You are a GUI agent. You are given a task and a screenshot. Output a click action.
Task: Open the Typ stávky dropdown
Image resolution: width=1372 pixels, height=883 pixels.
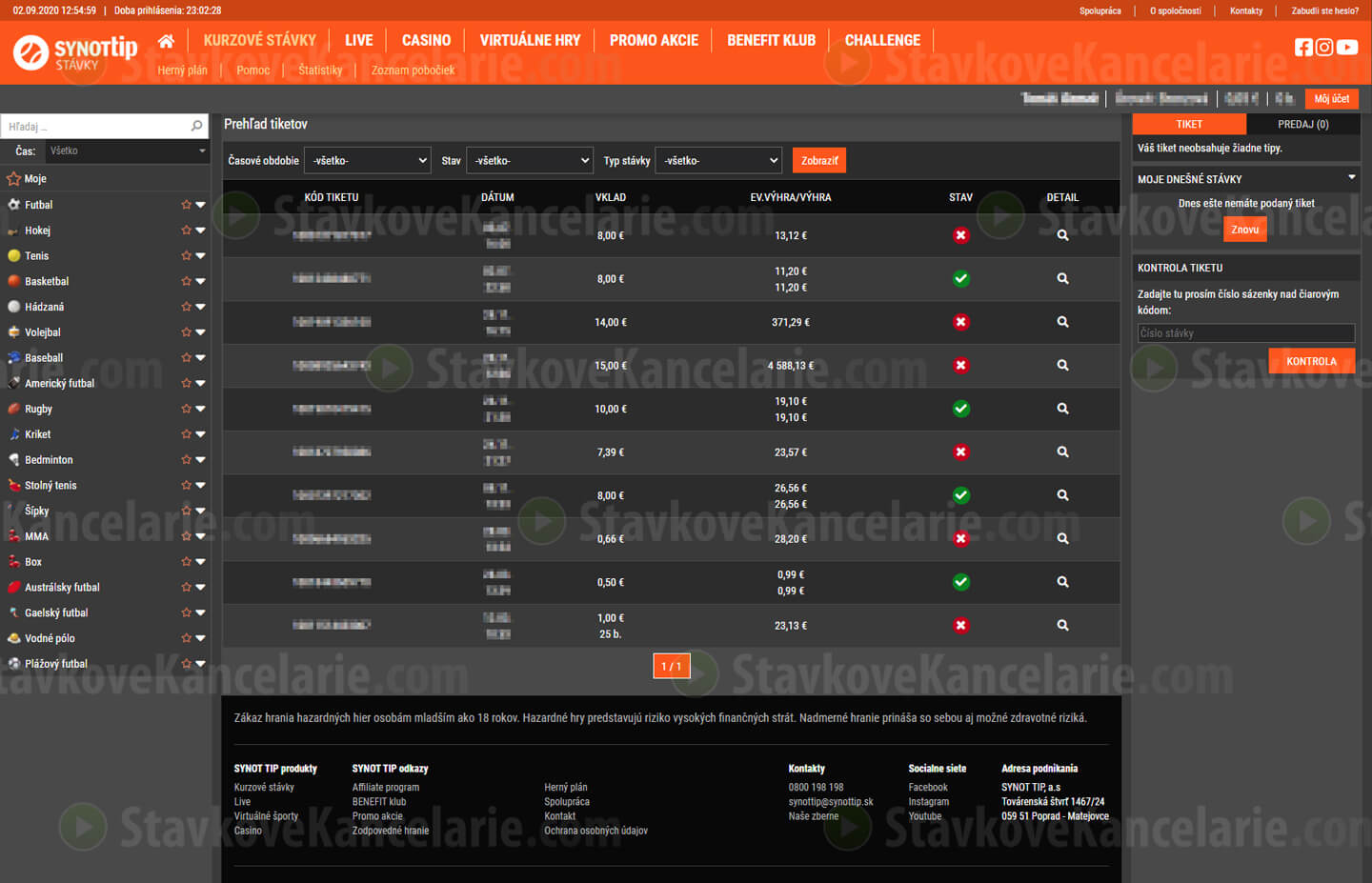718,161
